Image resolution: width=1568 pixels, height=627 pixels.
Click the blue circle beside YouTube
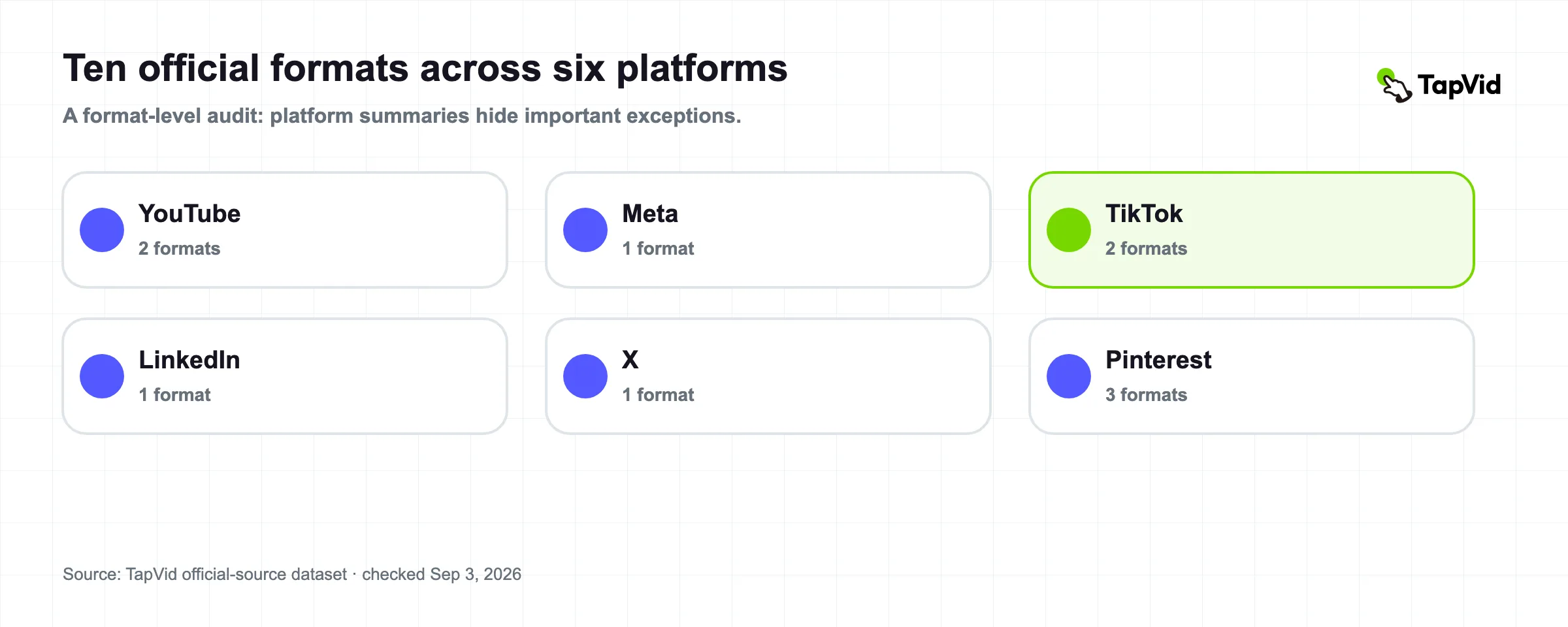[102, 230]
